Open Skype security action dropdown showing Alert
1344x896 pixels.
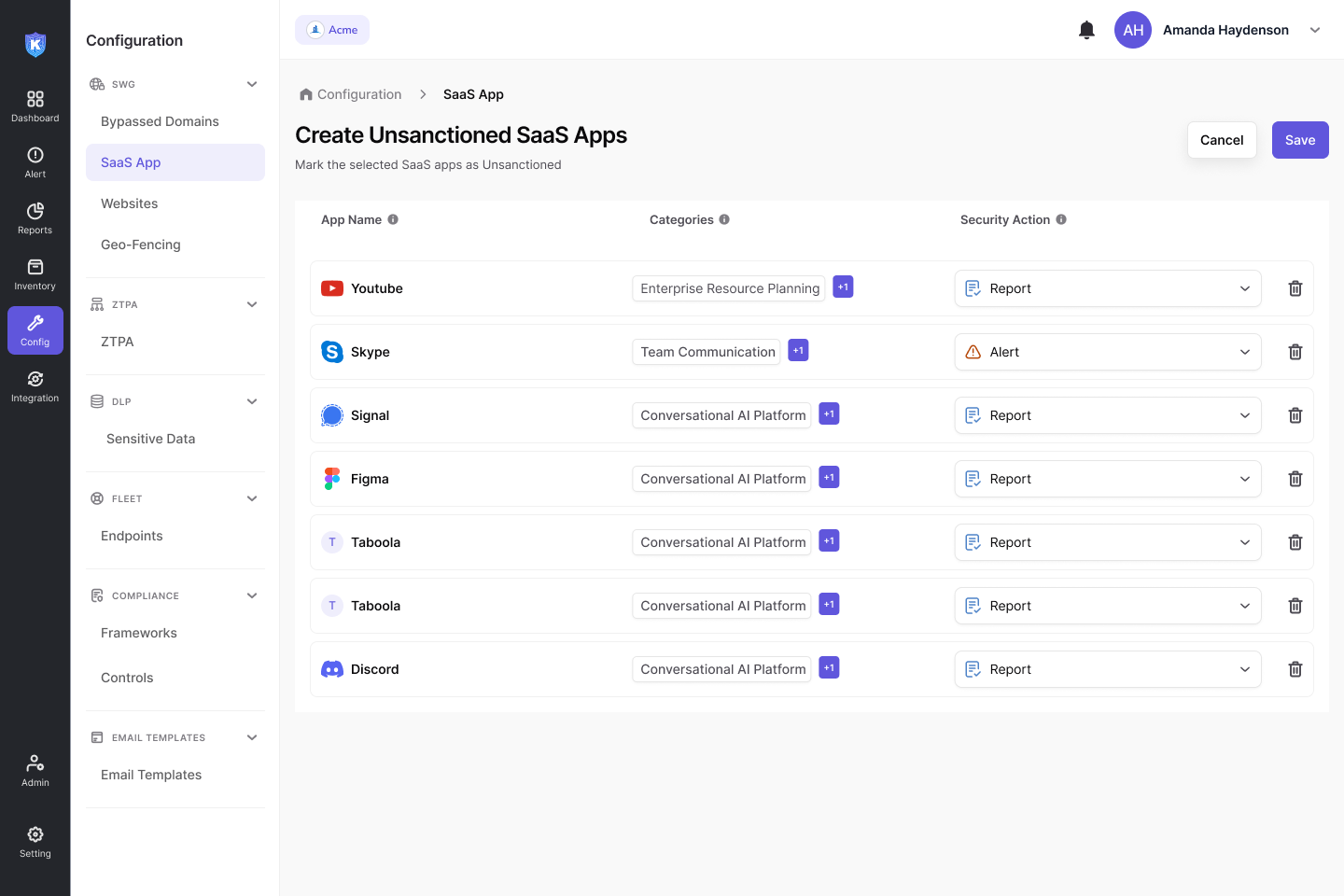click(x=1108, y=352)
